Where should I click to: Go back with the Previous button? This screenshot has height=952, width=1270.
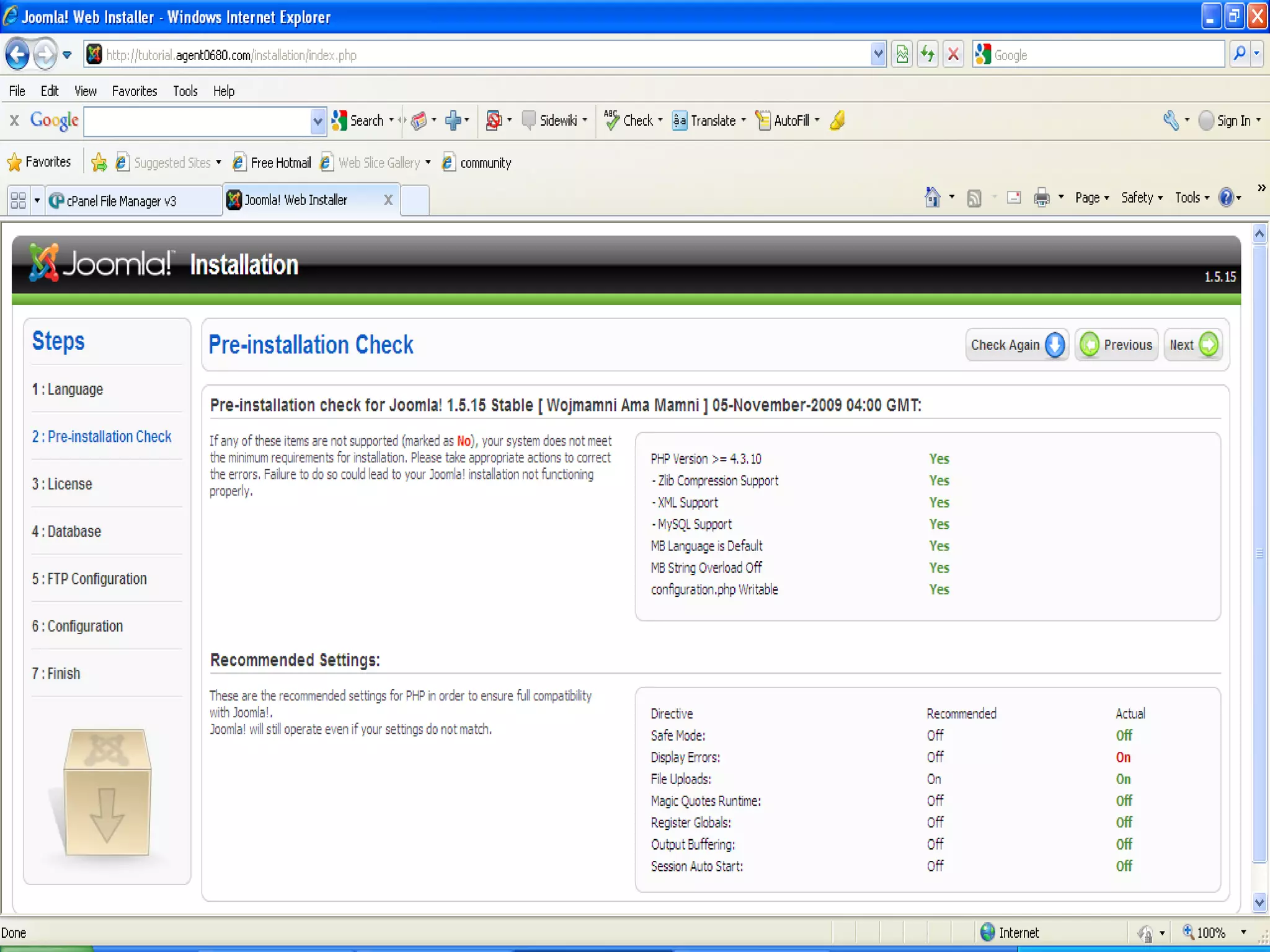[1116, 345]
